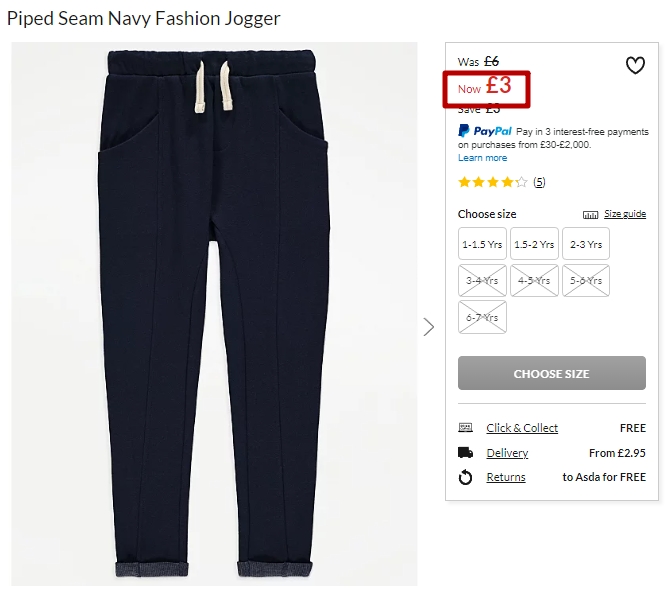Image resolution: width=668 pixels, height=590 pixels.
Task: Open the Size guide link
Action: [625, 214]
